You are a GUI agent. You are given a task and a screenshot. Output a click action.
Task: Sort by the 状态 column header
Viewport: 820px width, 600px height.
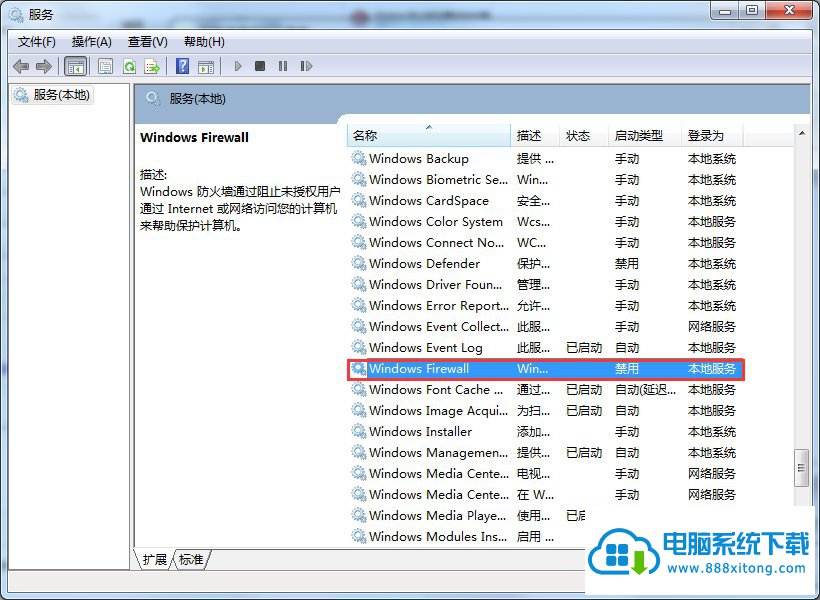[584, 135]
